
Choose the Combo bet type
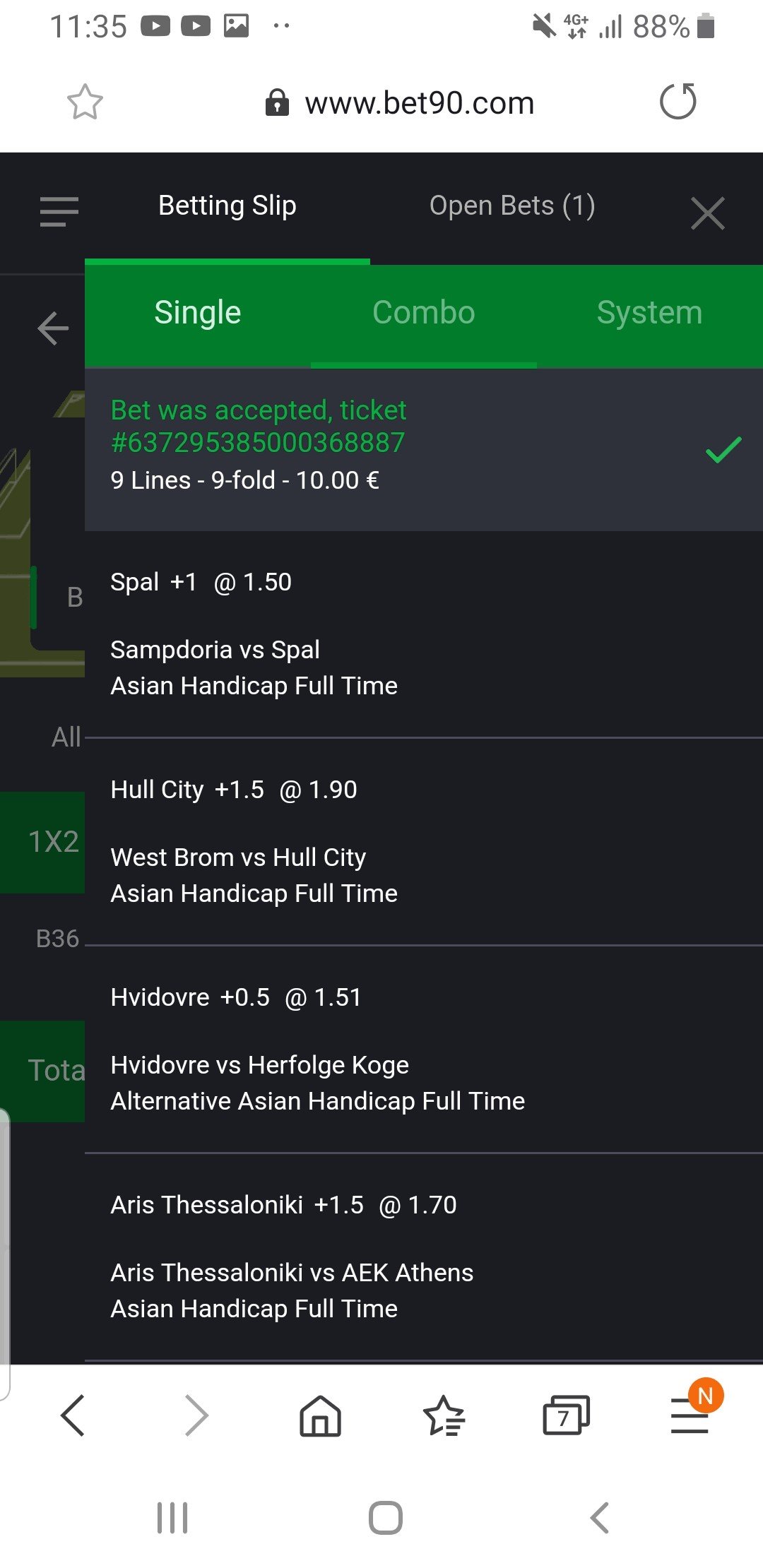(424, 313)
